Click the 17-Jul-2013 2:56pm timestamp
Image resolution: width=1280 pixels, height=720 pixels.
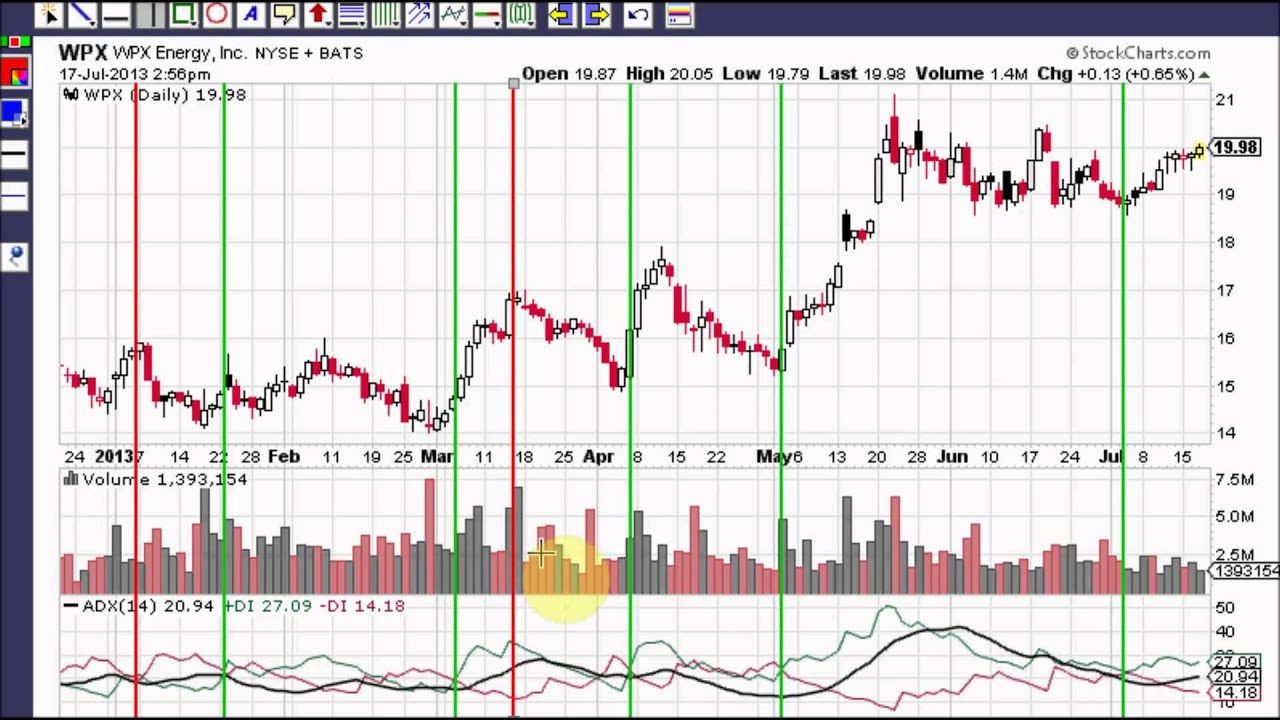(x=135, y=74)
